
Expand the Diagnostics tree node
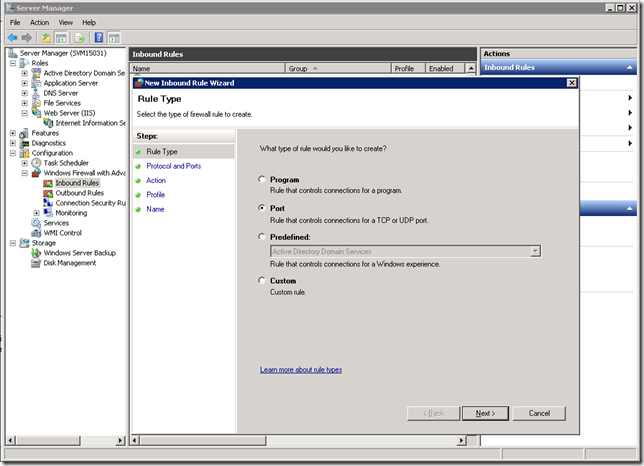tap(13, 143)
